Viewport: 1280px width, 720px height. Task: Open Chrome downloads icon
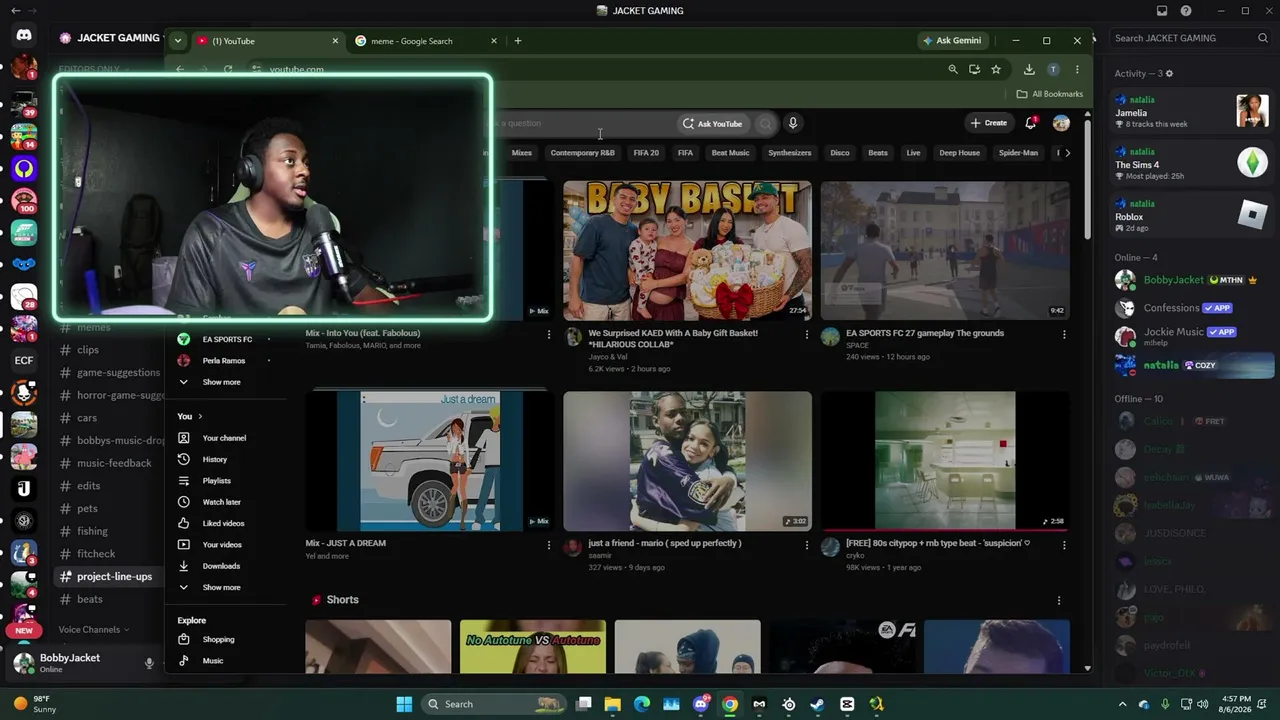(x=1029, y=69)
